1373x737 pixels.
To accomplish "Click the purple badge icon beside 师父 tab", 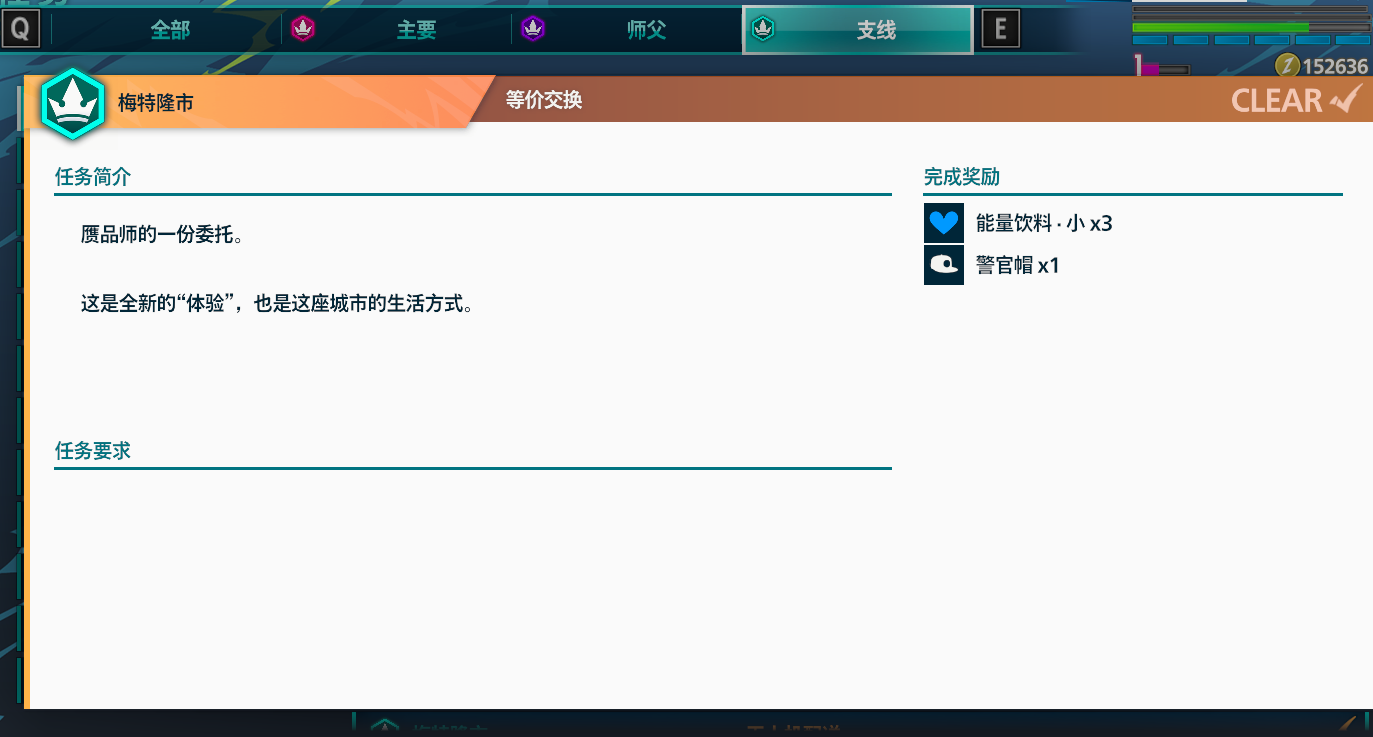I will point(533,29).
